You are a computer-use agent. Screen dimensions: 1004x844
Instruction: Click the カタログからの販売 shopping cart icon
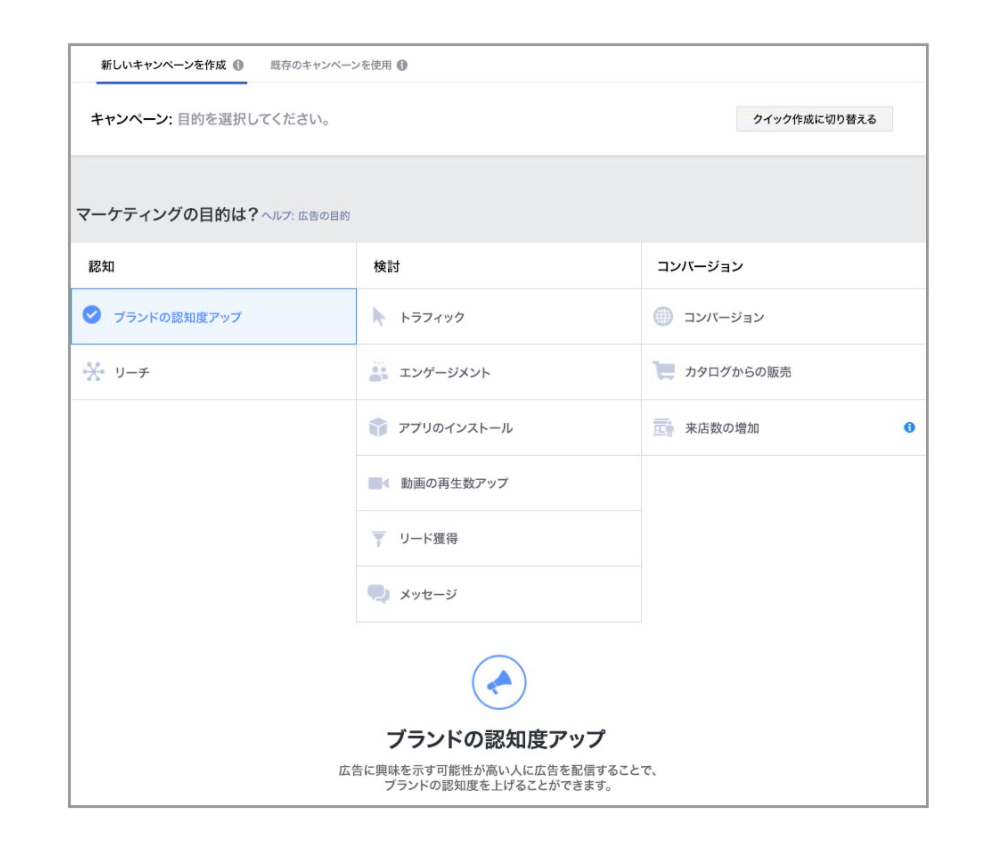coord(663,371)
